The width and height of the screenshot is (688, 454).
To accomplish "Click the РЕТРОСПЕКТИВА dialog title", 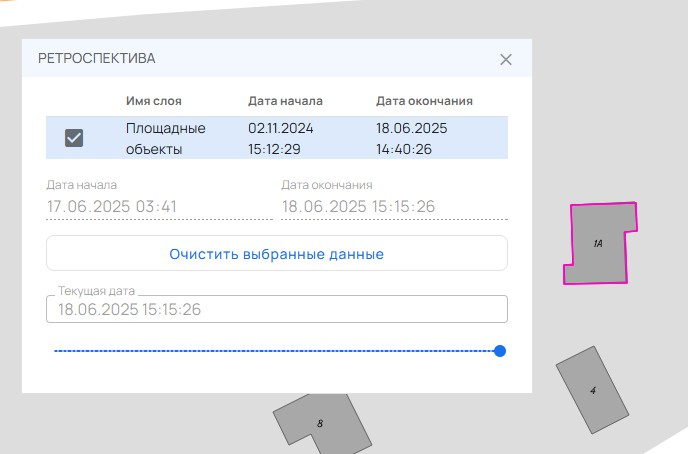I will coord(96,59).
